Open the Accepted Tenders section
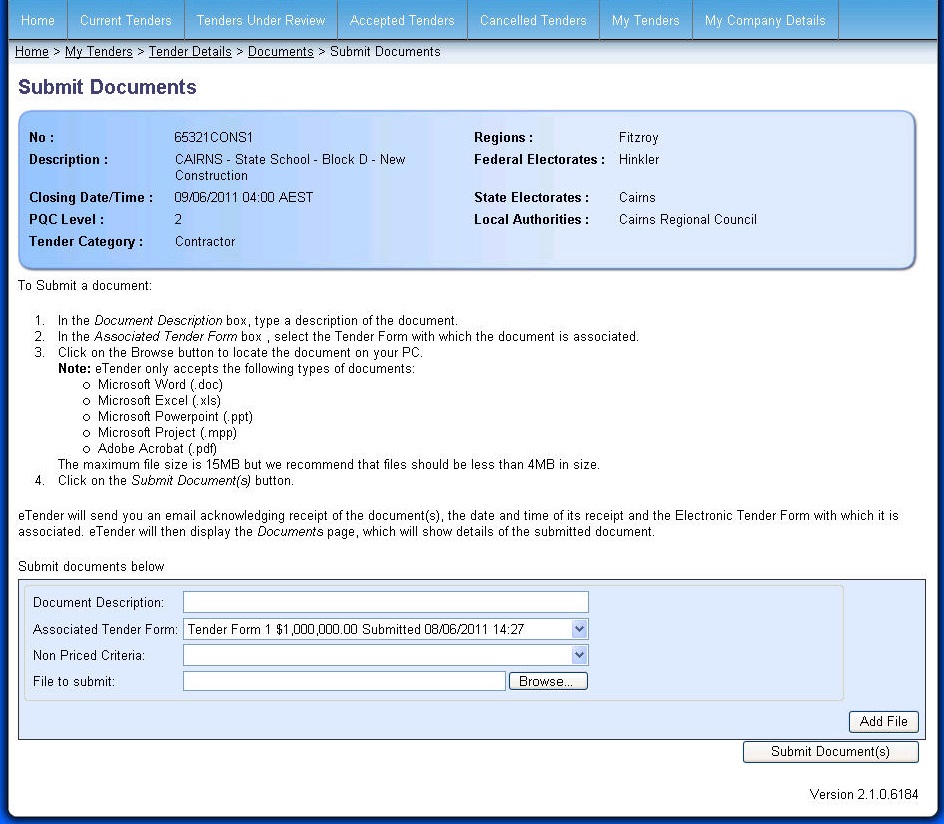944x824 pixels. coord(402,19)
